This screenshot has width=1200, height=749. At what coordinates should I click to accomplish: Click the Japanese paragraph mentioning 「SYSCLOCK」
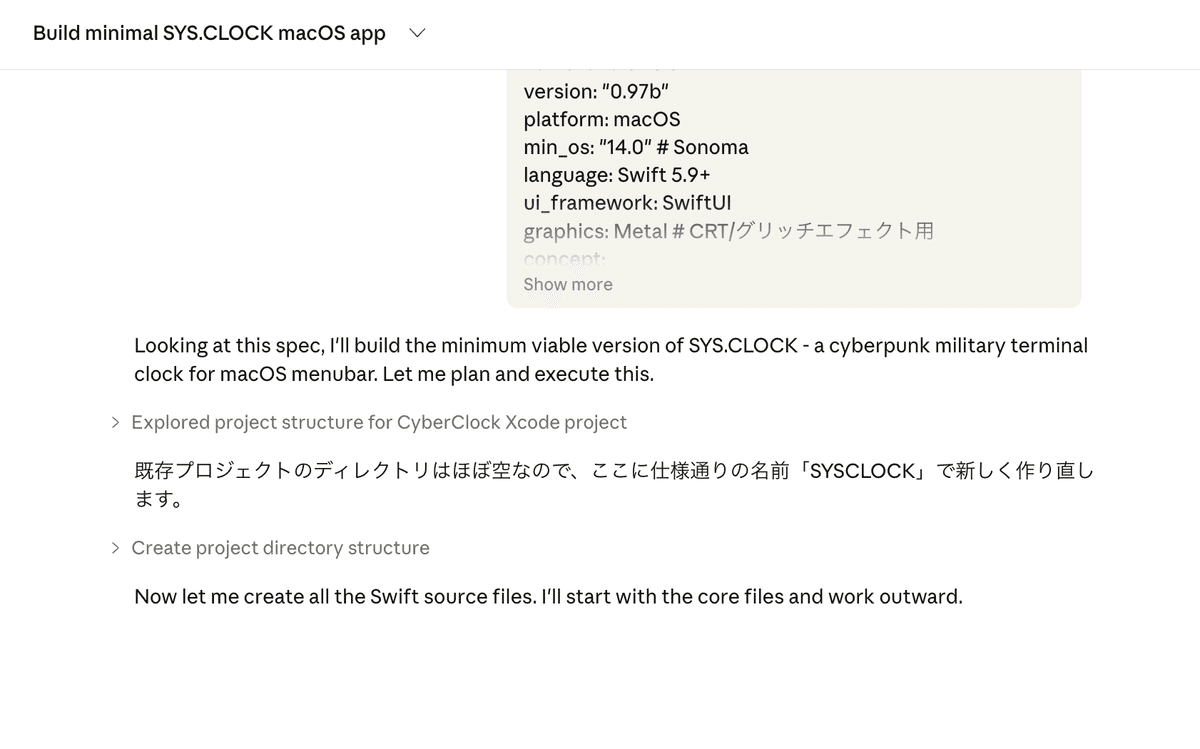click(x=613, y=471)
